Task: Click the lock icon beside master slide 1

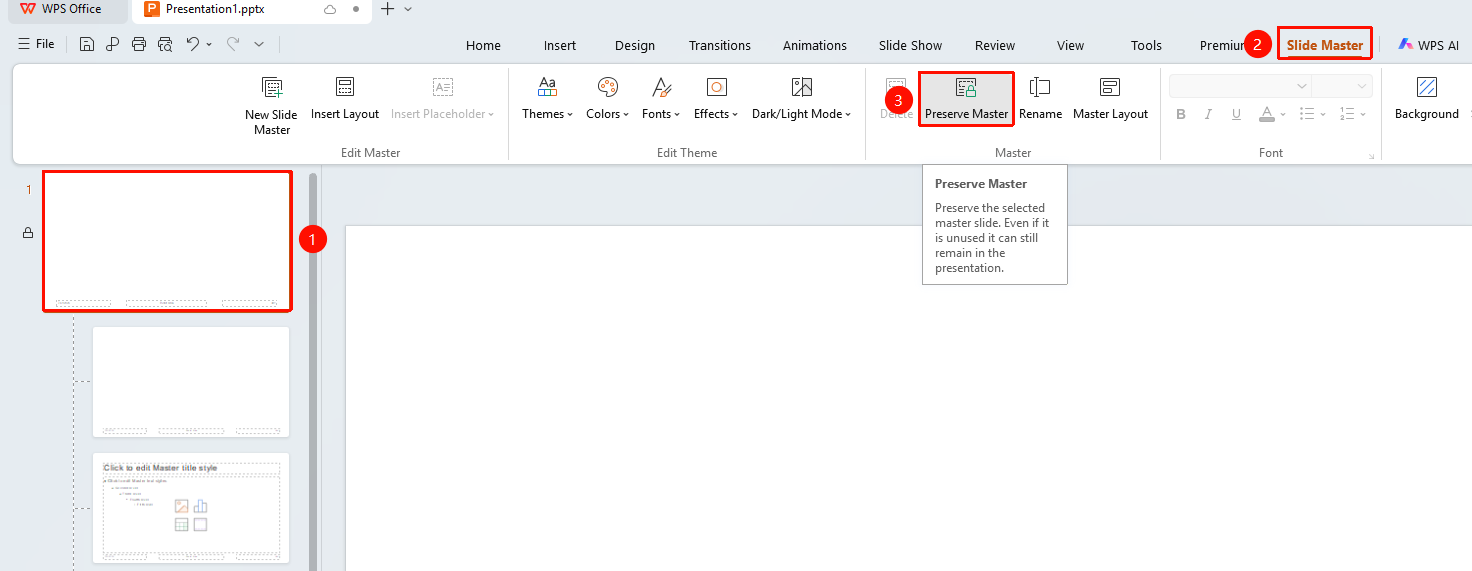Action: click(28, 233)
